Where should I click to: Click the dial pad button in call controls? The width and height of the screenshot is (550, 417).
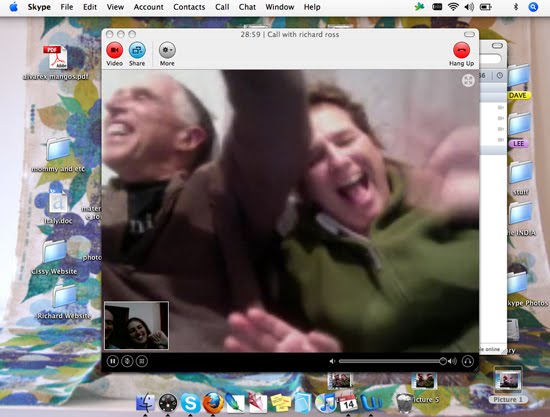pyautogui.click(x=142, y=361)
